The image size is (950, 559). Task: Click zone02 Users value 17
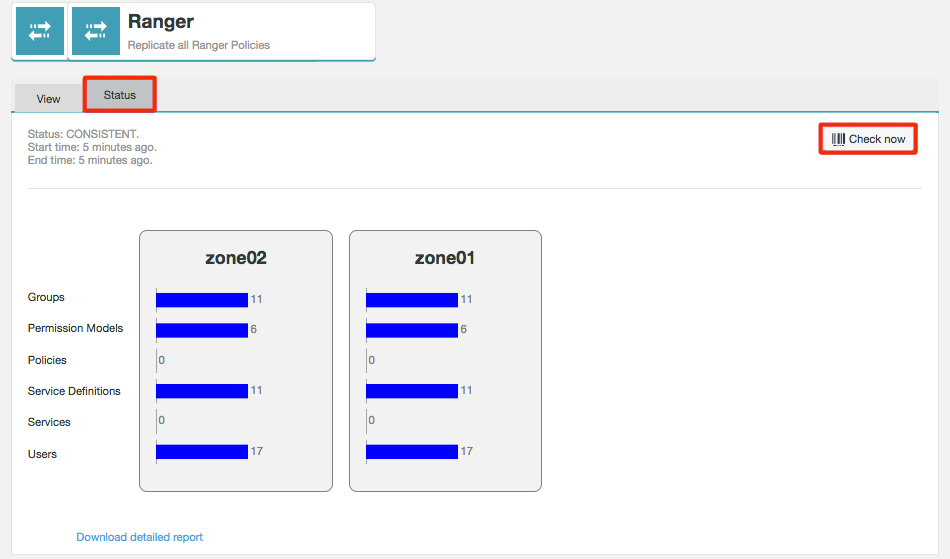256,451
